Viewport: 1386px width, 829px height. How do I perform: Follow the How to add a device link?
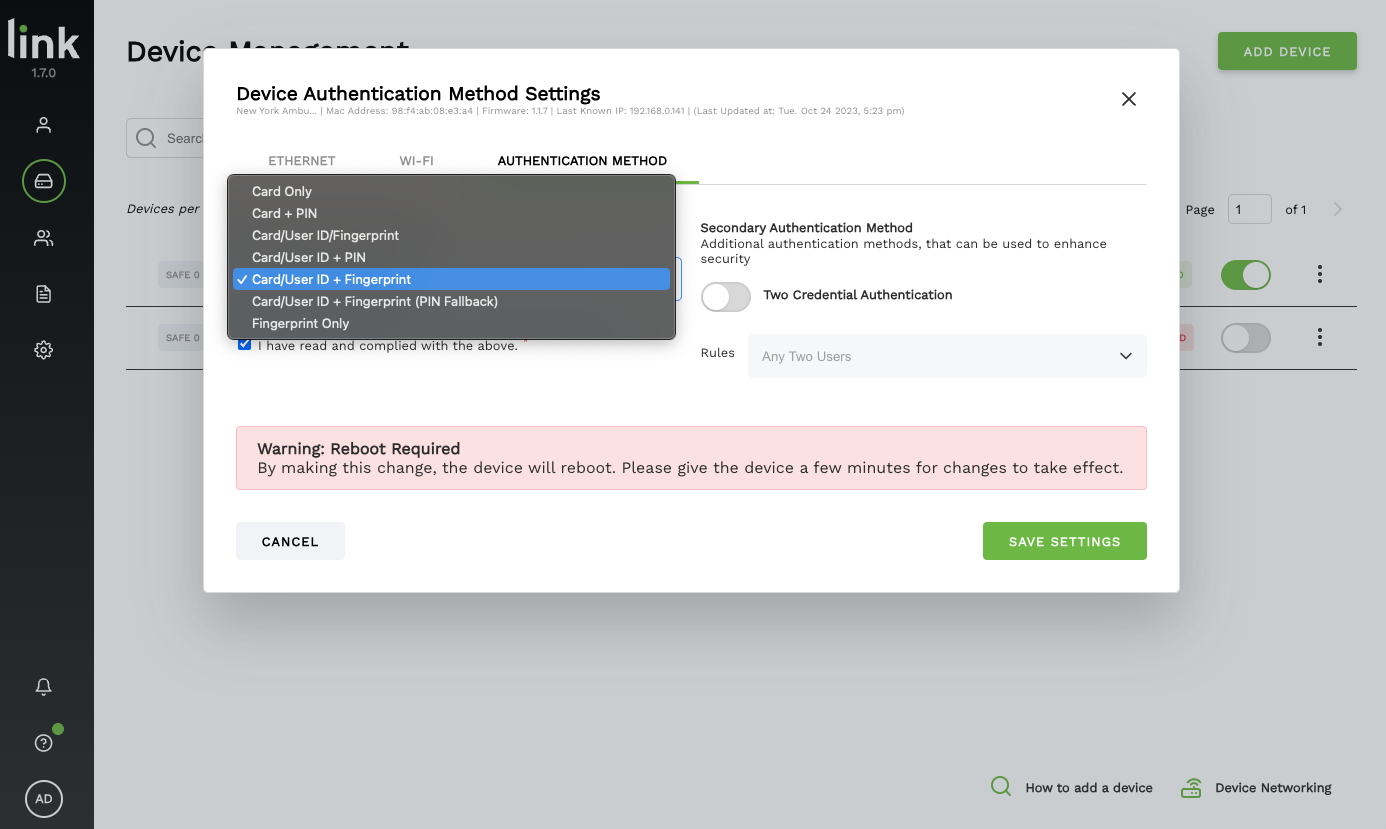coord(1089,787)
